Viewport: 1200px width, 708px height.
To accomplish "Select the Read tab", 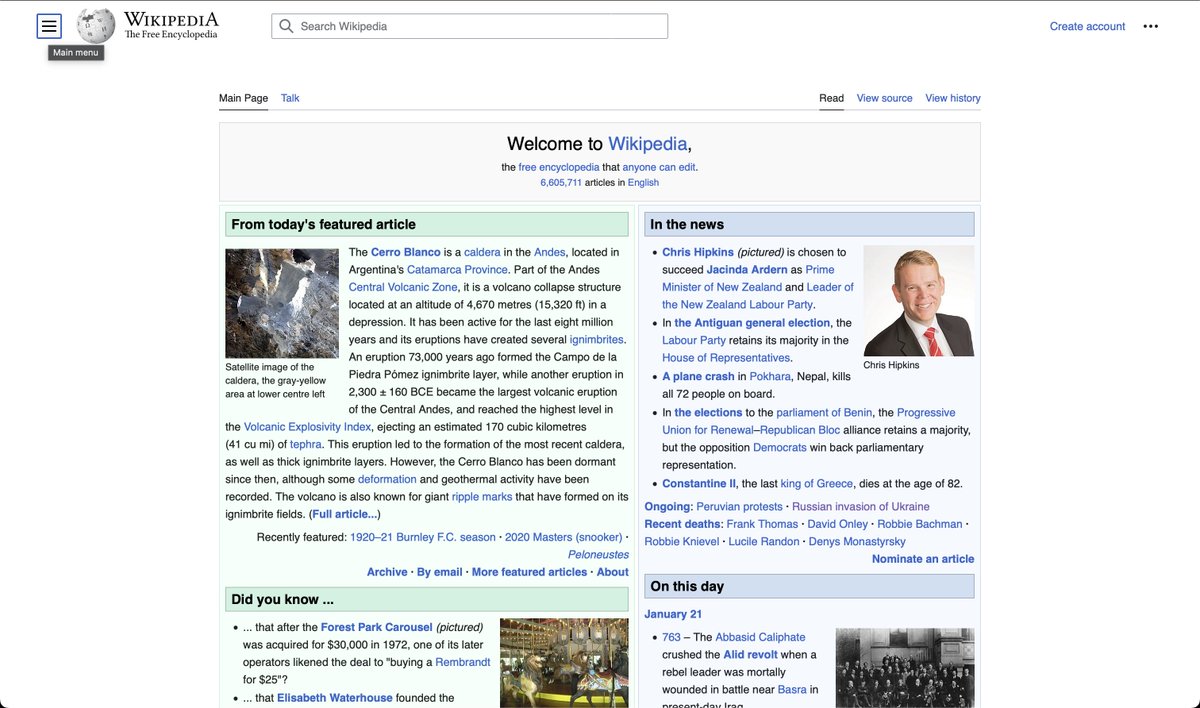I will [x=831, y=98].
